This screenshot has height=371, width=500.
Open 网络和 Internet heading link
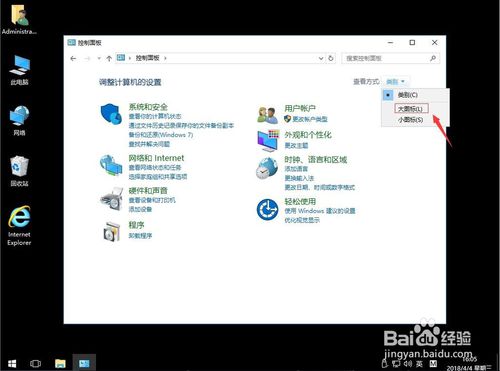[x=156, y=158]
